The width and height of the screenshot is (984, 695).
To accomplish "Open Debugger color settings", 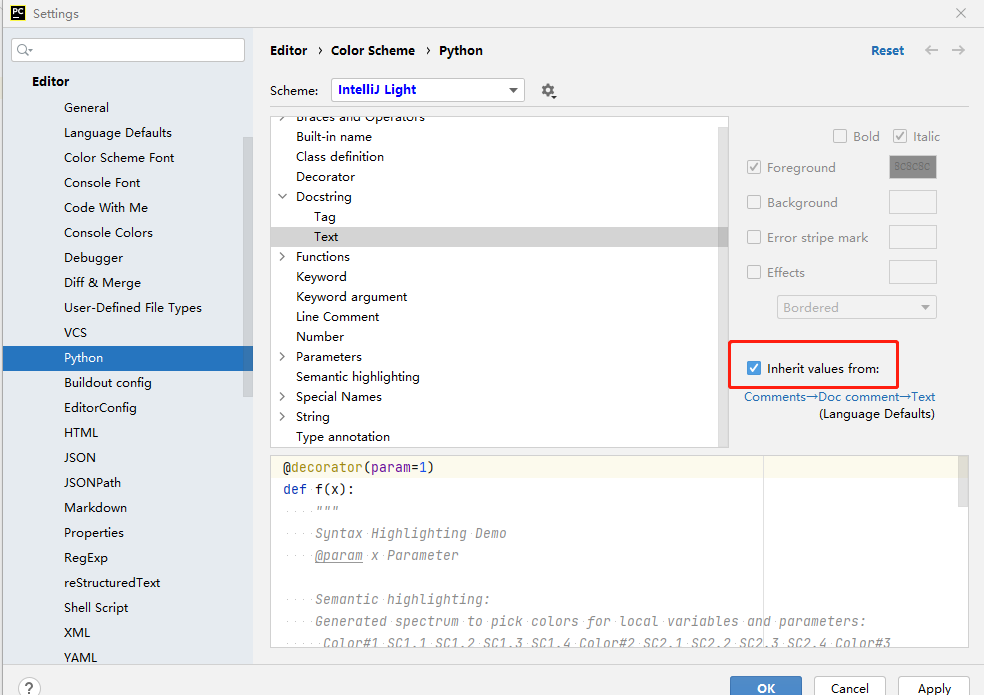I will [94, 258].
